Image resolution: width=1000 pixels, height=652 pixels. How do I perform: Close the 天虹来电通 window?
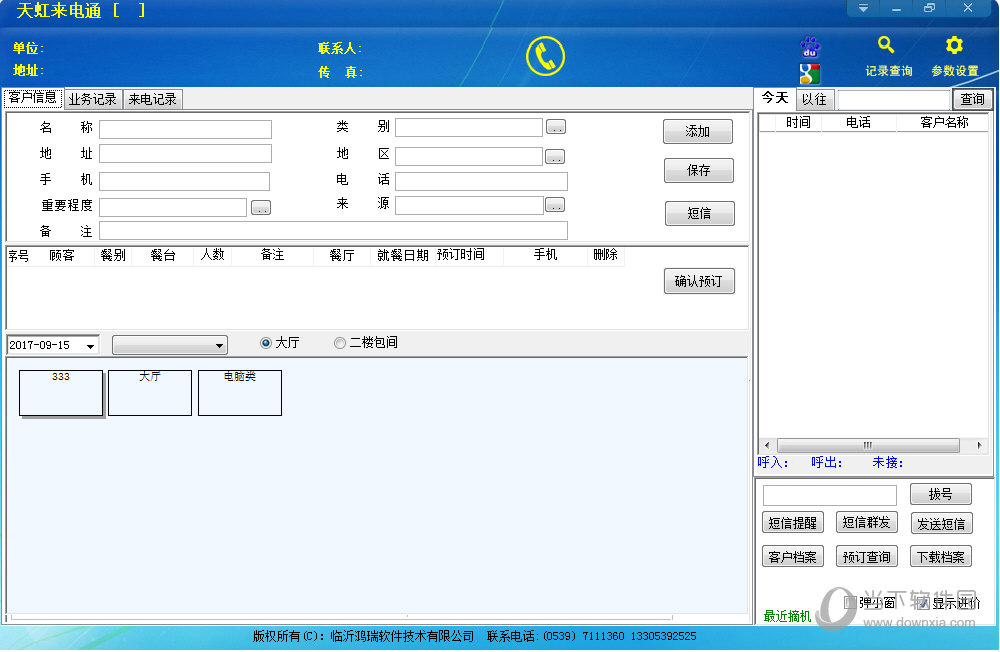click(x=967, y=8)
